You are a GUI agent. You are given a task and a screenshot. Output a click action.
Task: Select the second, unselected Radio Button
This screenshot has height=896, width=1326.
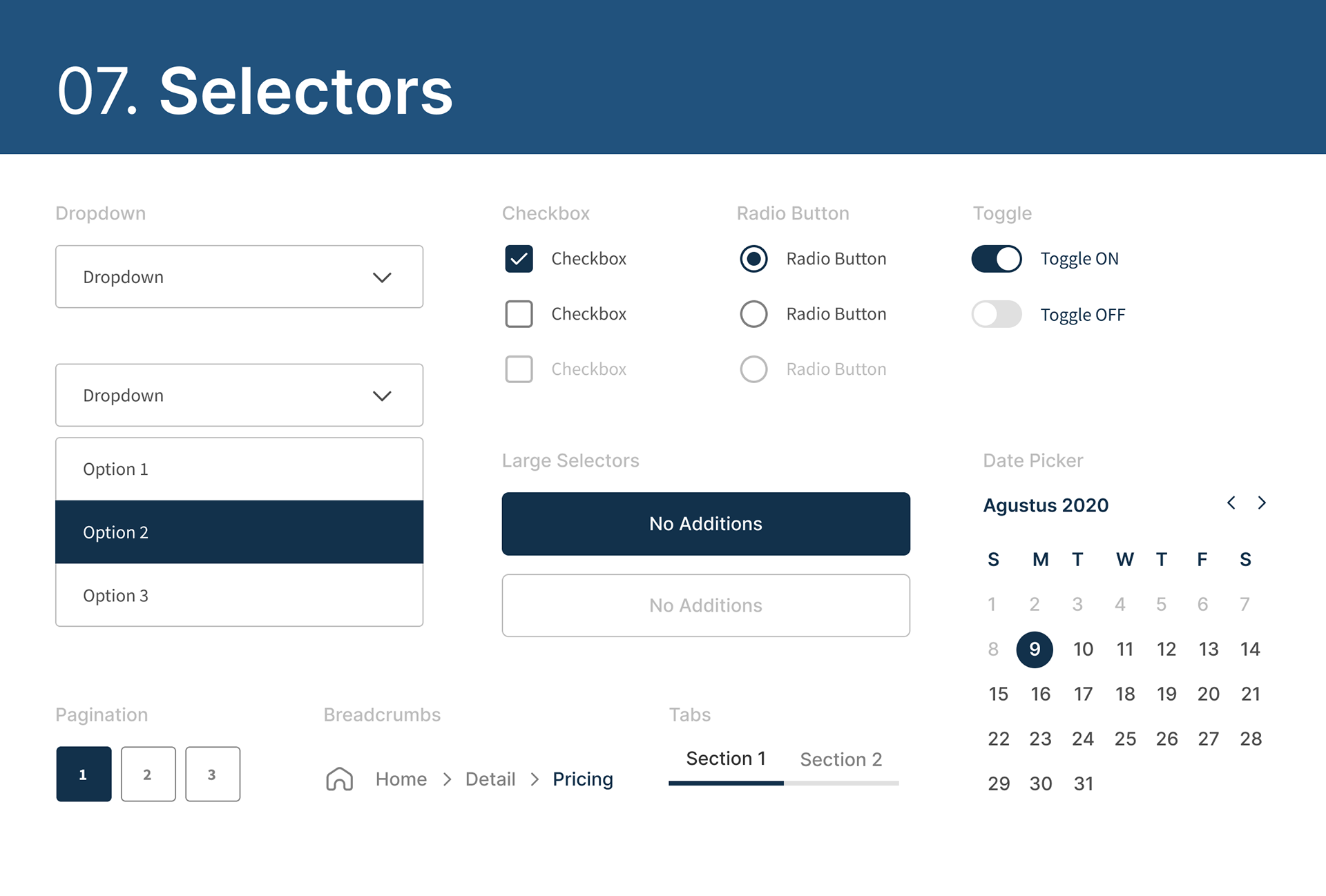click(753, 314)
